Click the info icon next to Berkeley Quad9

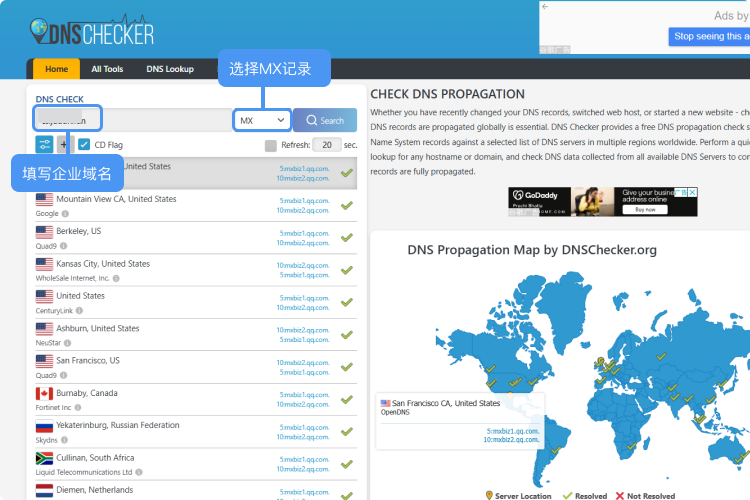[x=64, y=246]
